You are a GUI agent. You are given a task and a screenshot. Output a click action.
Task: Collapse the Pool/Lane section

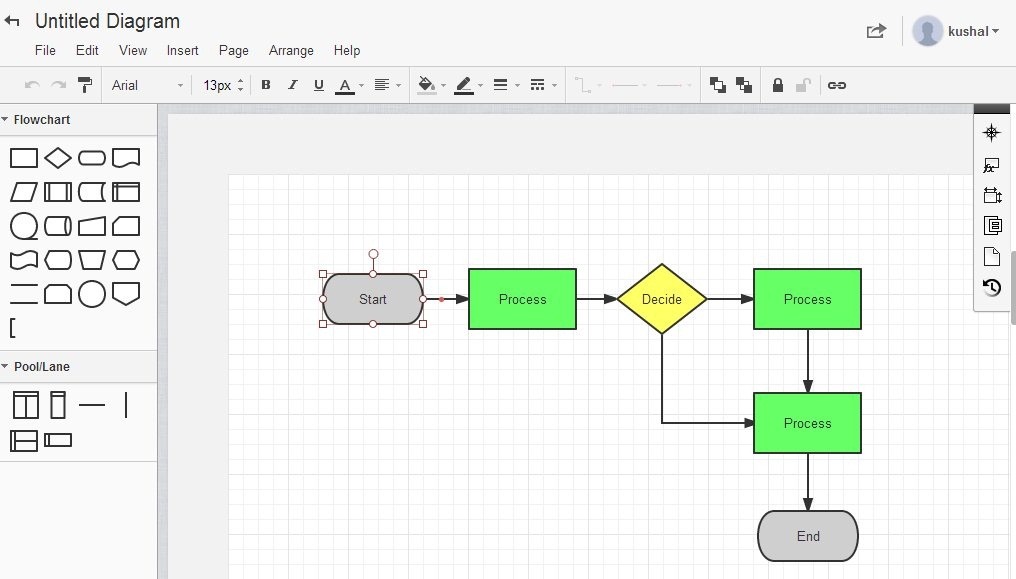pos(5,366)
